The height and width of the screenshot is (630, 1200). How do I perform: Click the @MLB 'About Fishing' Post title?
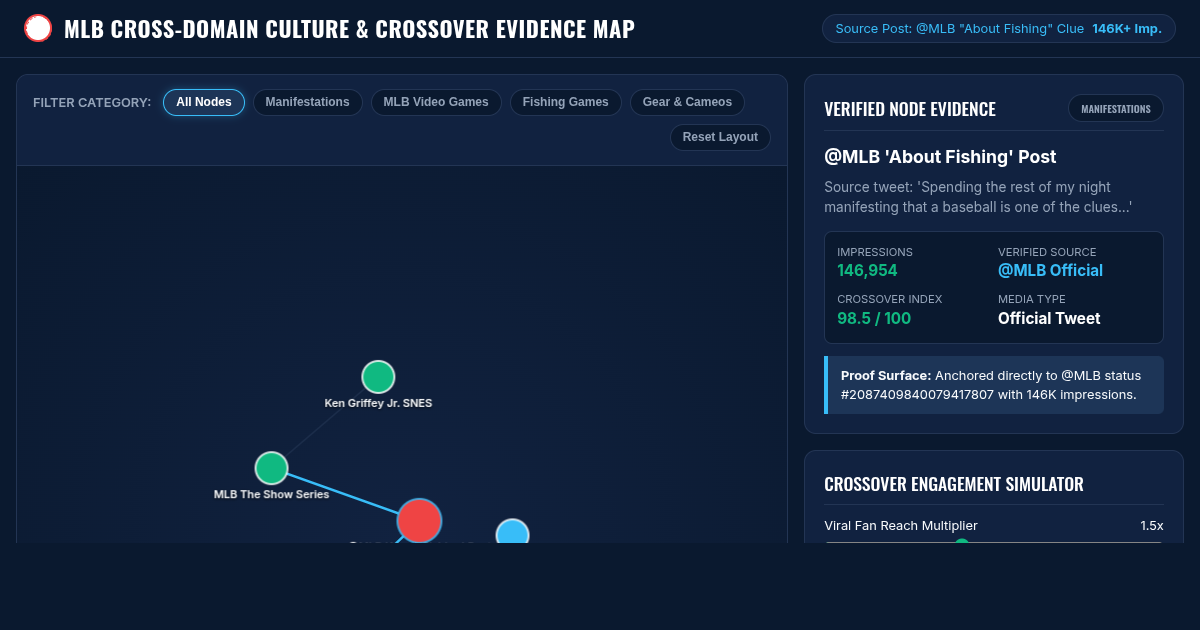(940, 157)
